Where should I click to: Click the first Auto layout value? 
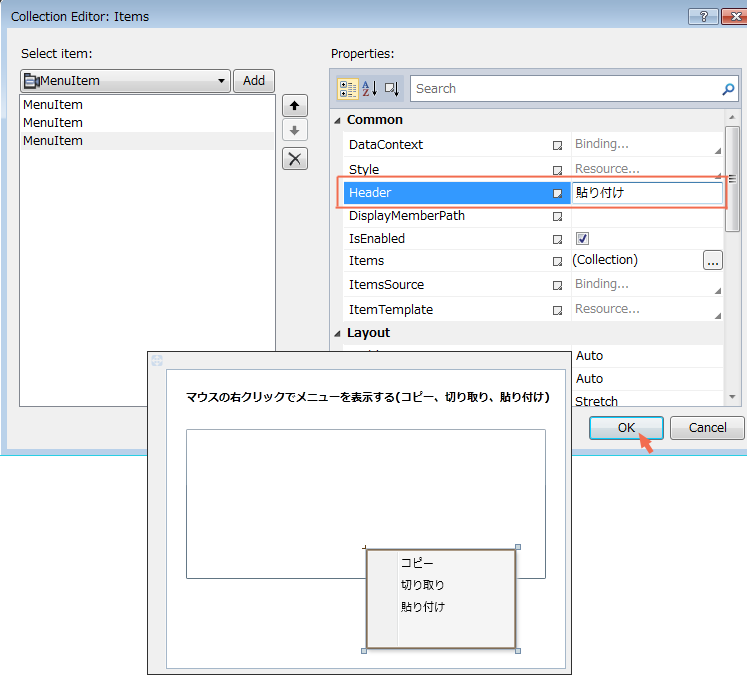[x=589, y=356]
